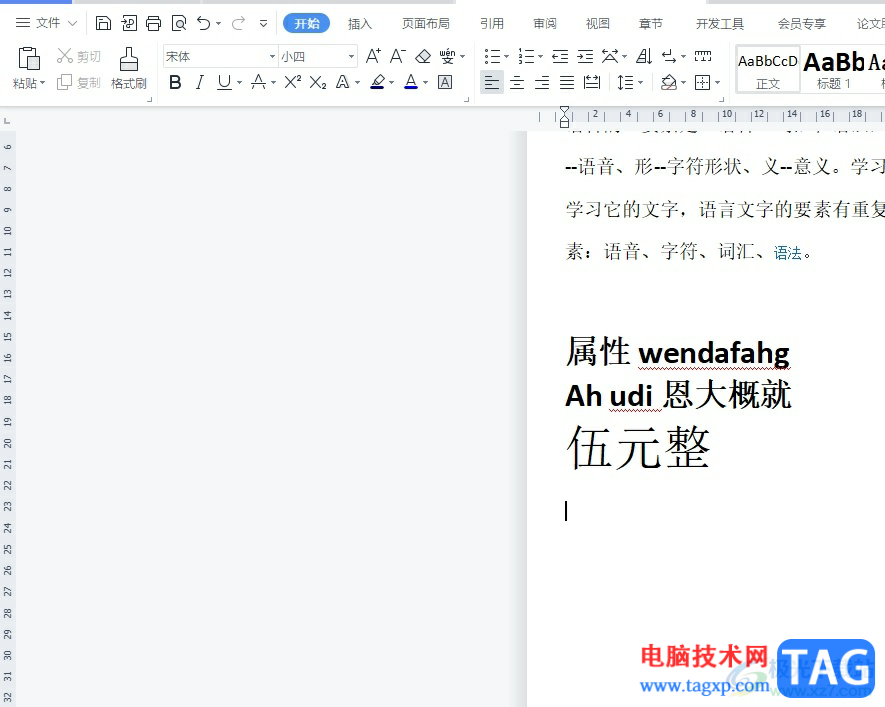Switch to the 视图 tab
The width and height of the screenshot is (885, 707).
coord(598,24)
